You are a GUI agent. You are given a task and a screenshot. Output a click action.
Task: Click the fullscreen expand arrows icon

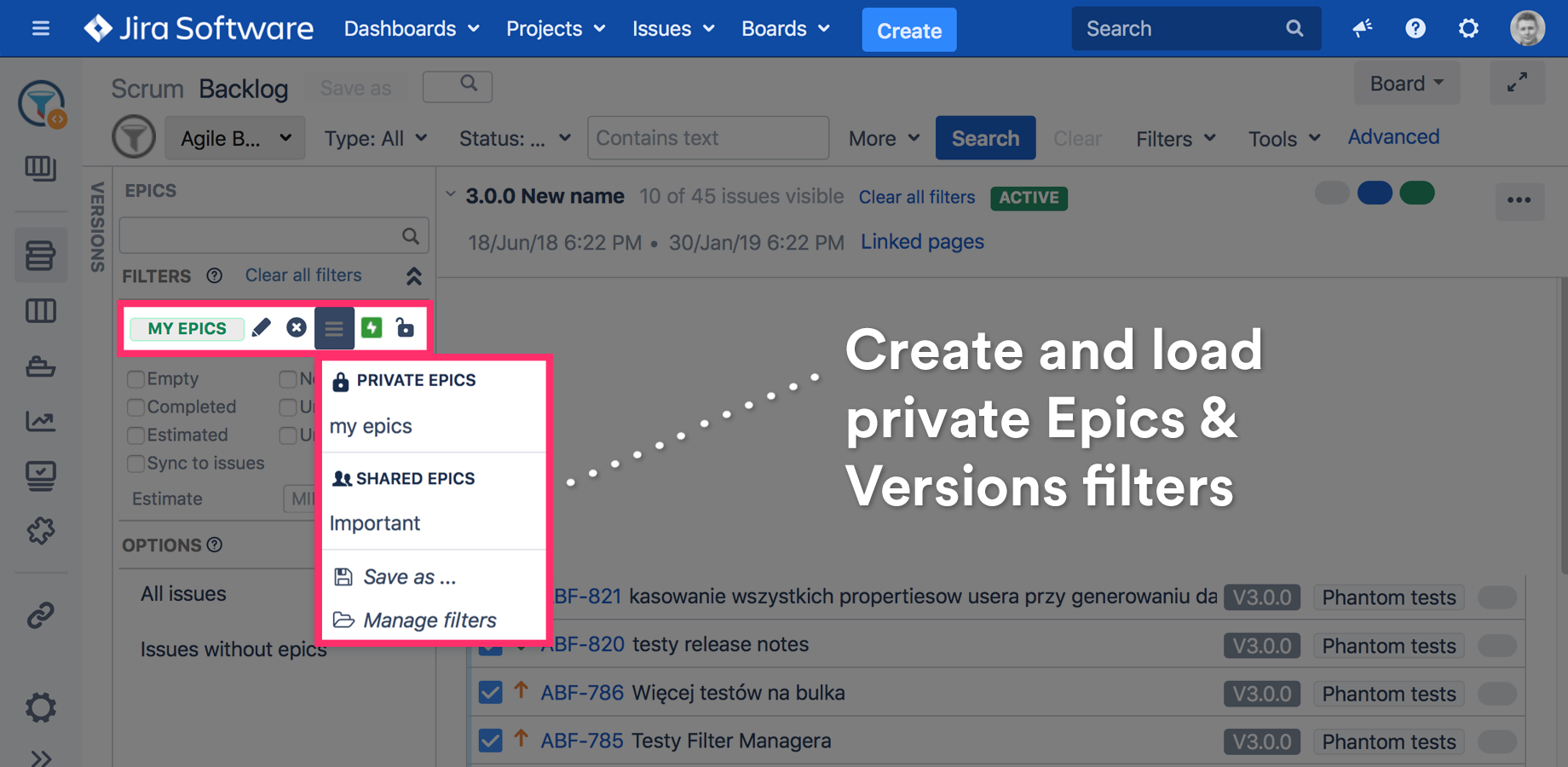1517,83
